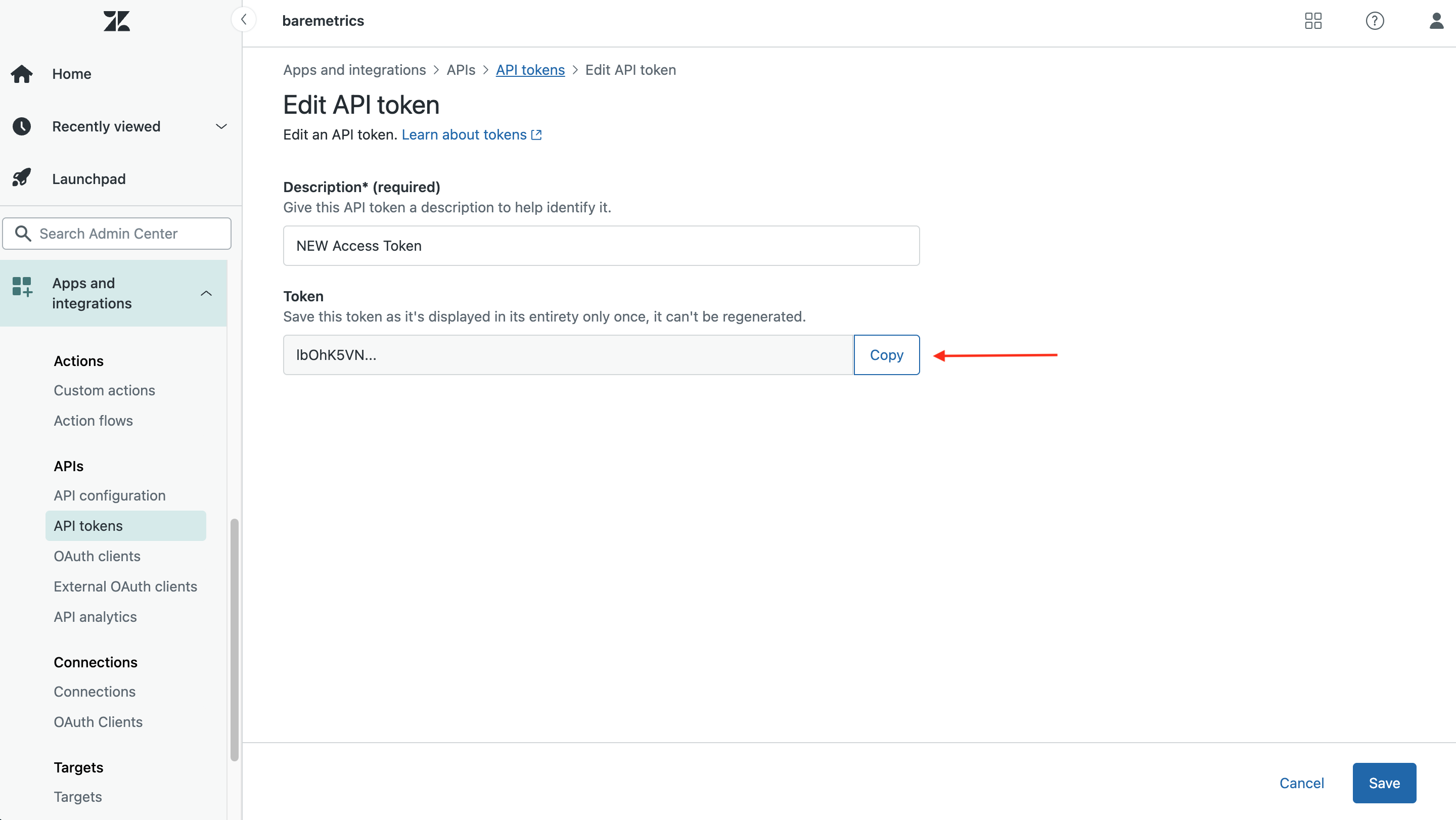Click the NEW Access Token description field
This screenshot has width=1456, height=820.
(601, 245)
